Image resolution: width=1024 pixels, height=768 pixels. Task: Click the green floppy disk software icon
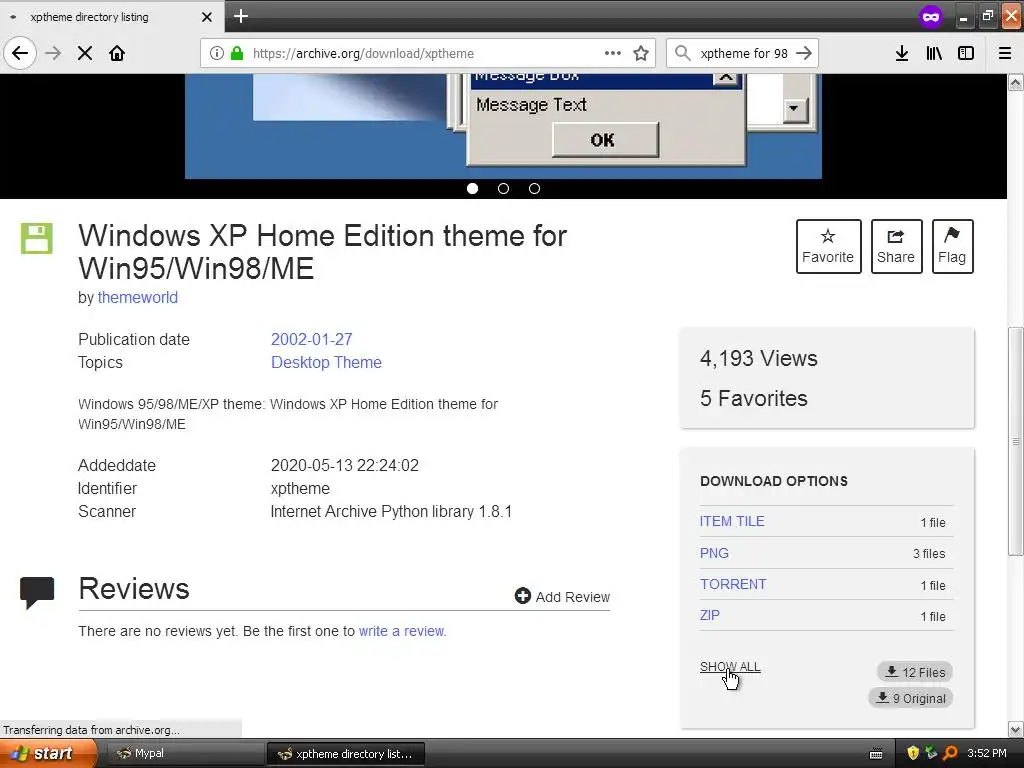pos(37,238)
